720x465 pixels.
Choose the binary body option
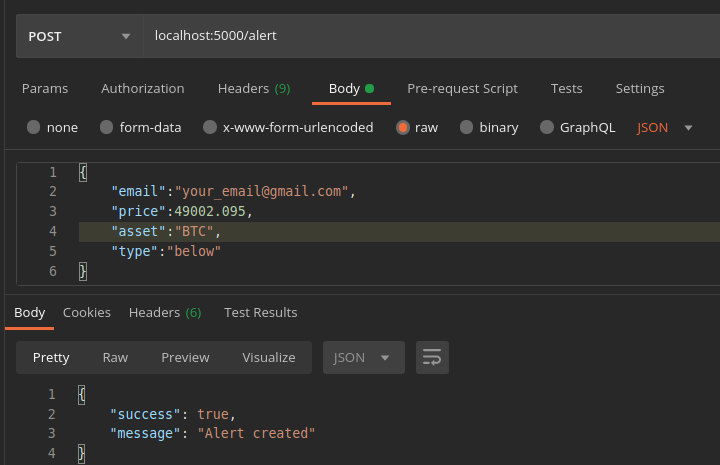pyautogui.click(x=467, y=127)
